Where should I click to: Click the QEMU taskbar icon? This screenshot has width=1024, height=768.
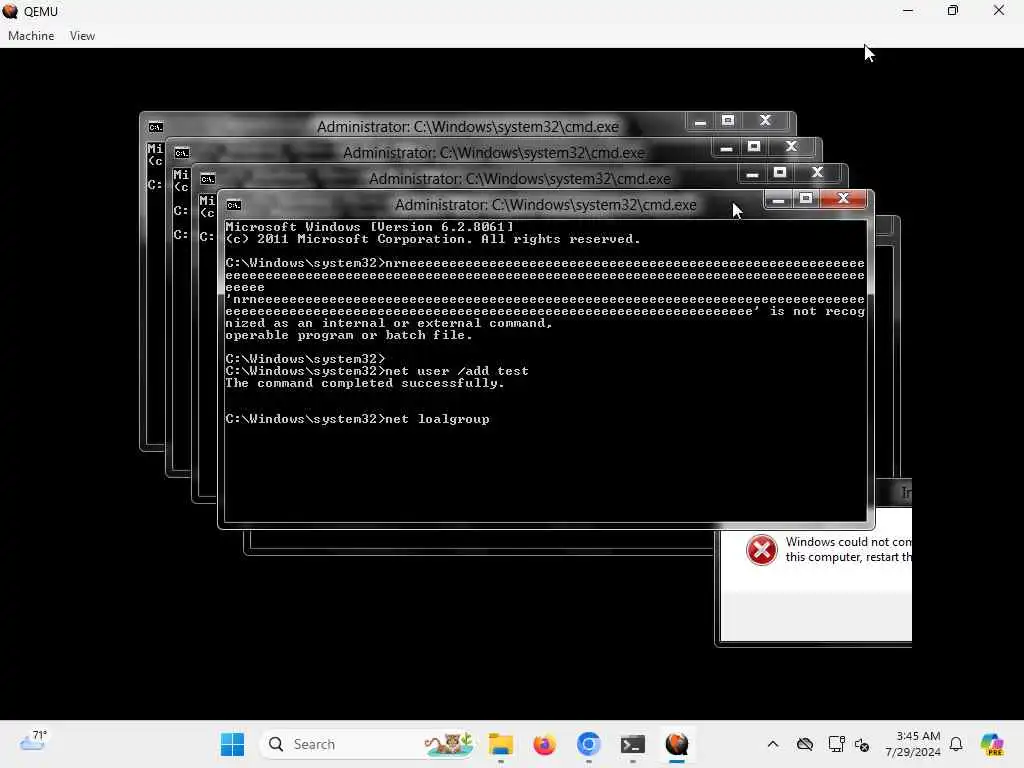[677, 744]
